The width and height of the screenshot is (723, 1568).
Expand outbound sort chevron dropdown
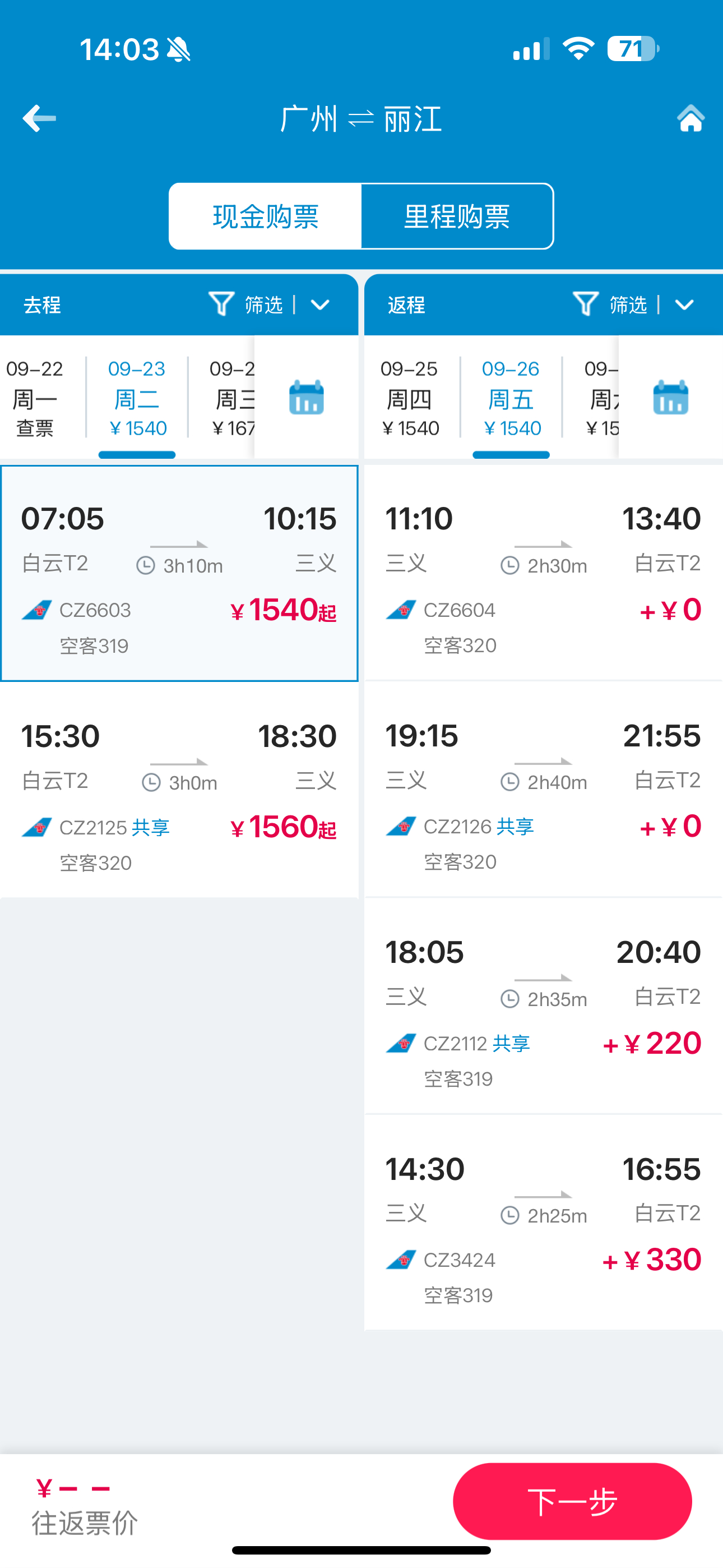pyautogui.click(x=320, y=305)
